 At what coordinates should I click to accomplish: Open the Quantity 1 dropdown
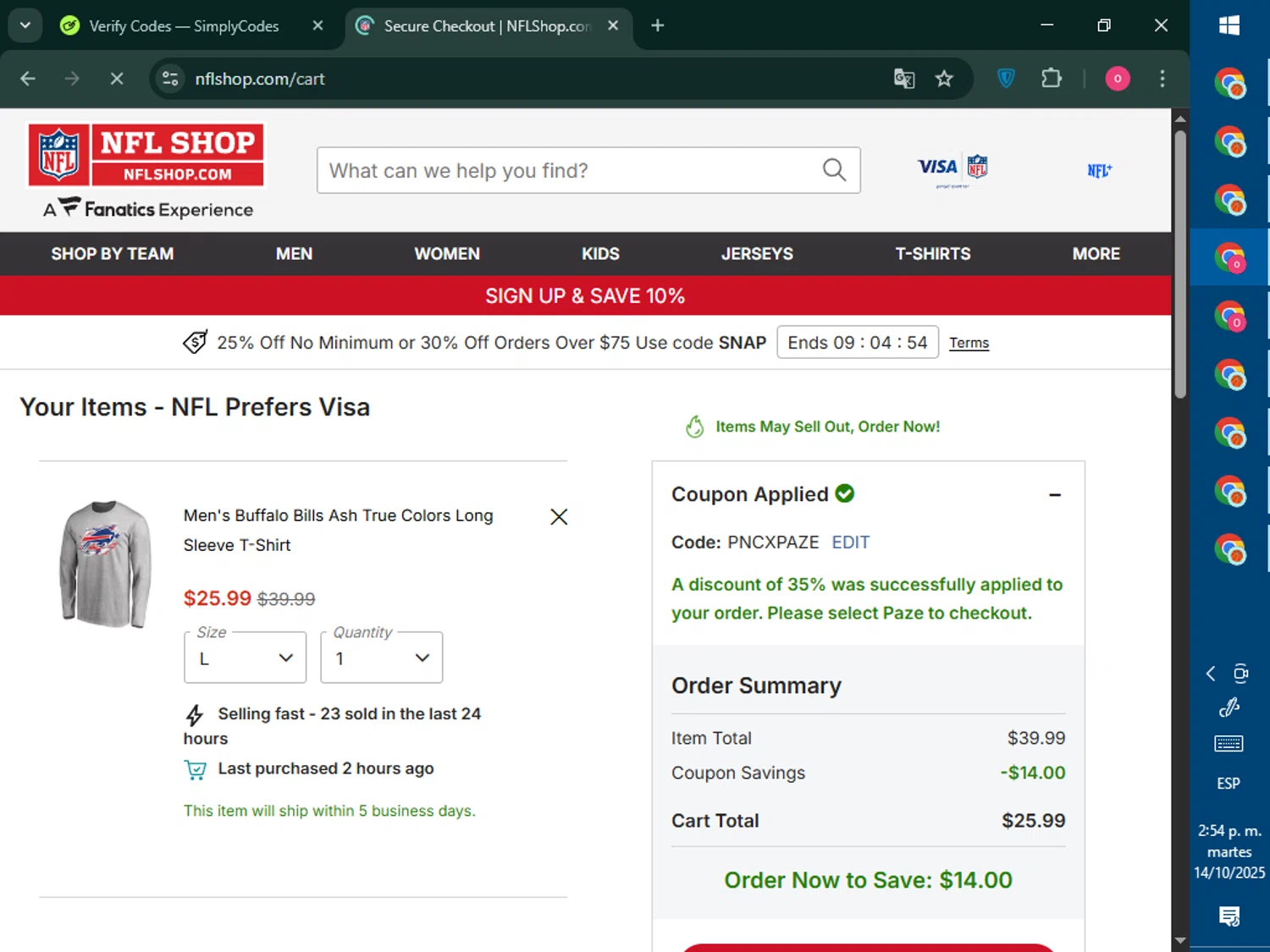pyautogui.click(x=381, y=658)
